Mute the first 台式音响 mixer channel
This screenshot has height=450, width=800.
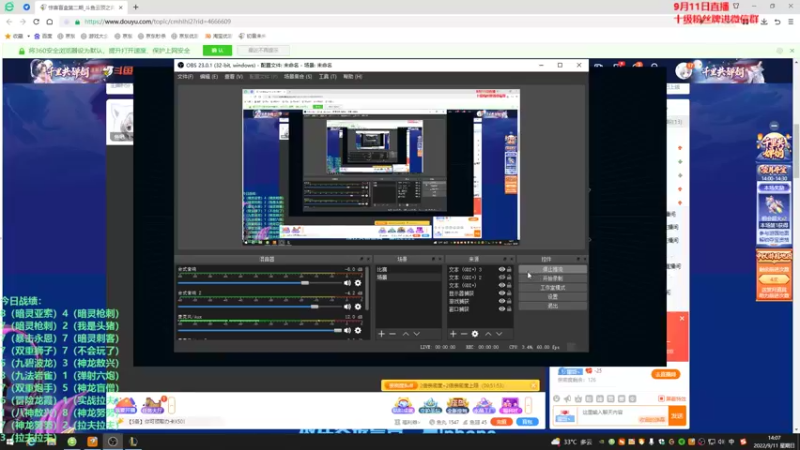347,283
